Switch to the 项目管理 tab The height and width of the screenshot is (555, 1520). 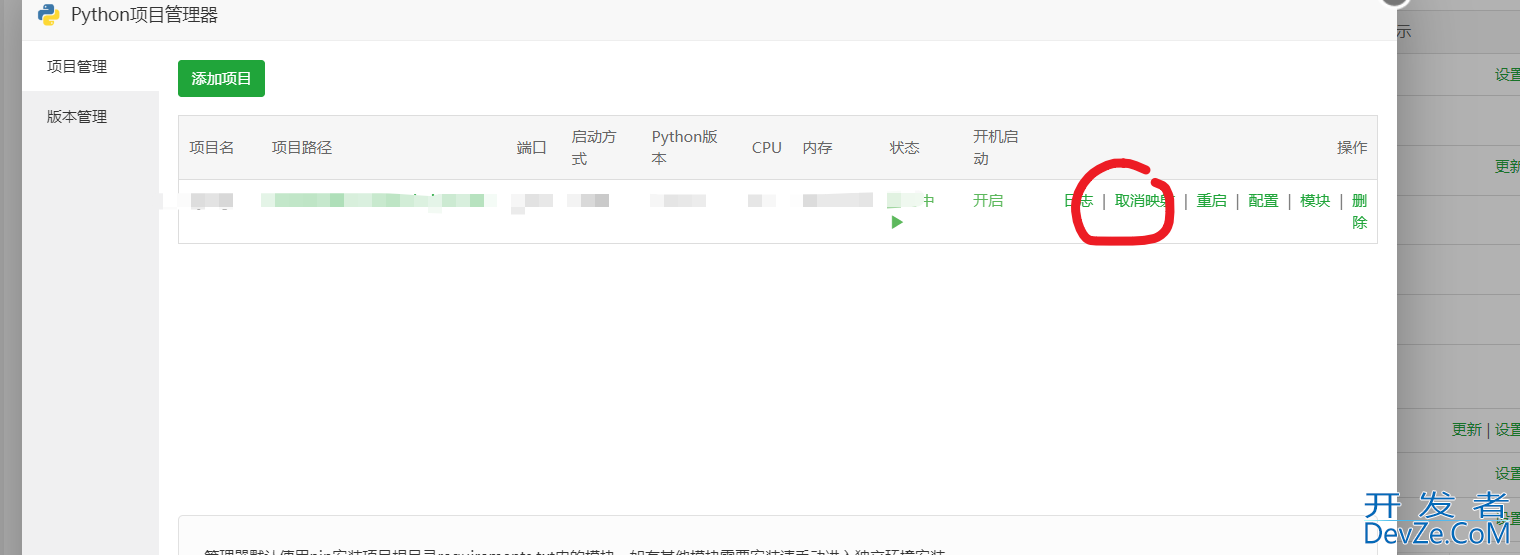click(x=77, y=67)
